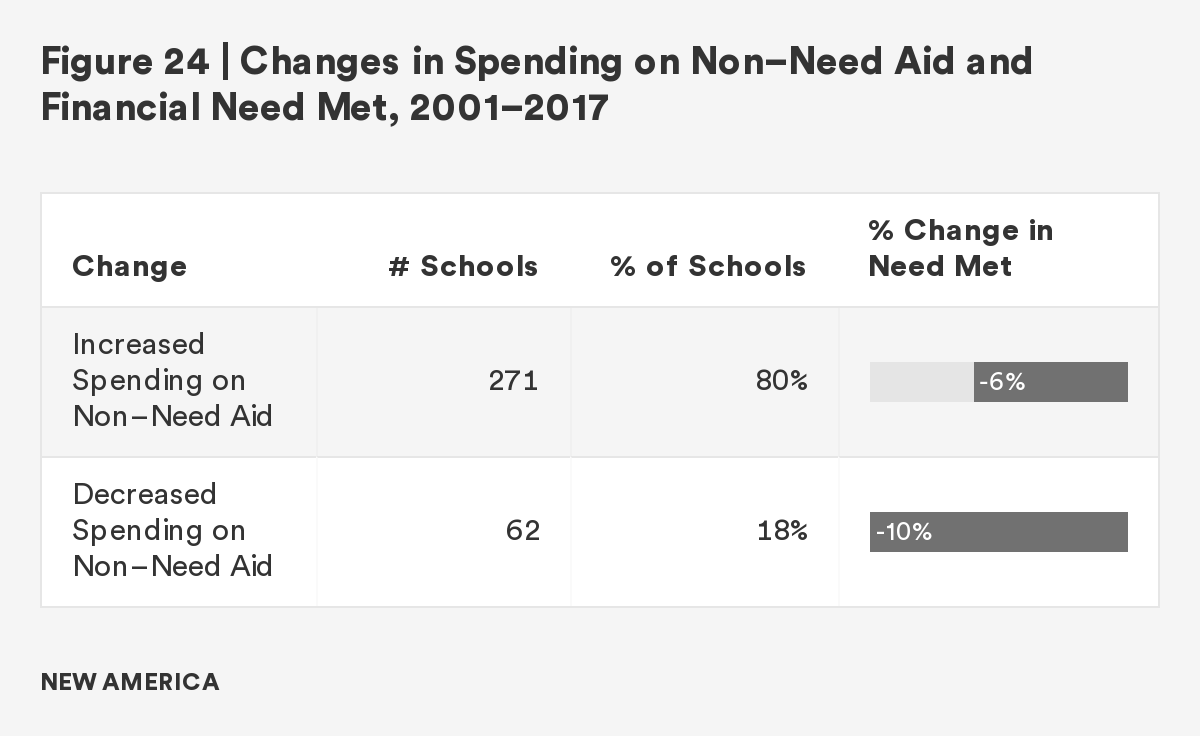Select the "-6%" bar value label
Screen dimensions: 1200x736
tap(1002, 382)
